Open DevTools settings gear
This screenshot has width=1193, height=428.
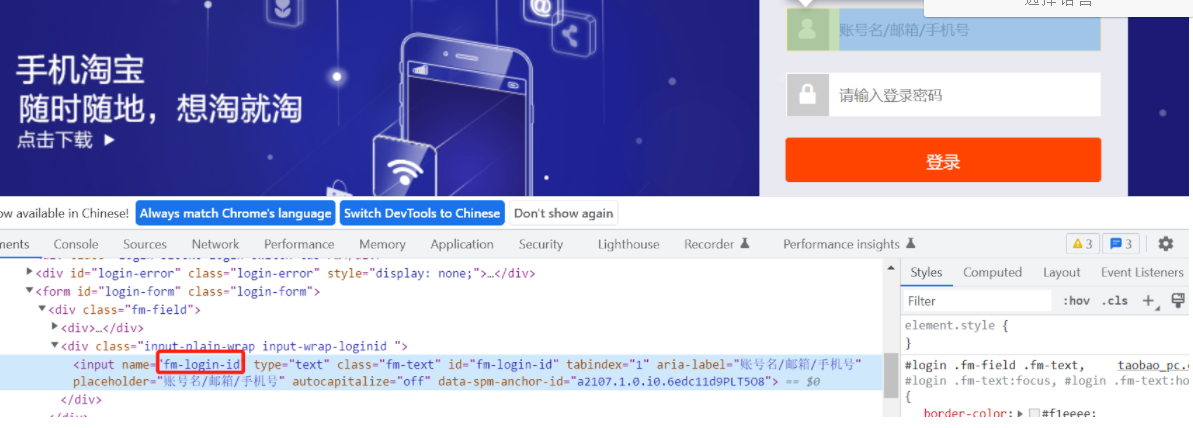point(1166,244)
